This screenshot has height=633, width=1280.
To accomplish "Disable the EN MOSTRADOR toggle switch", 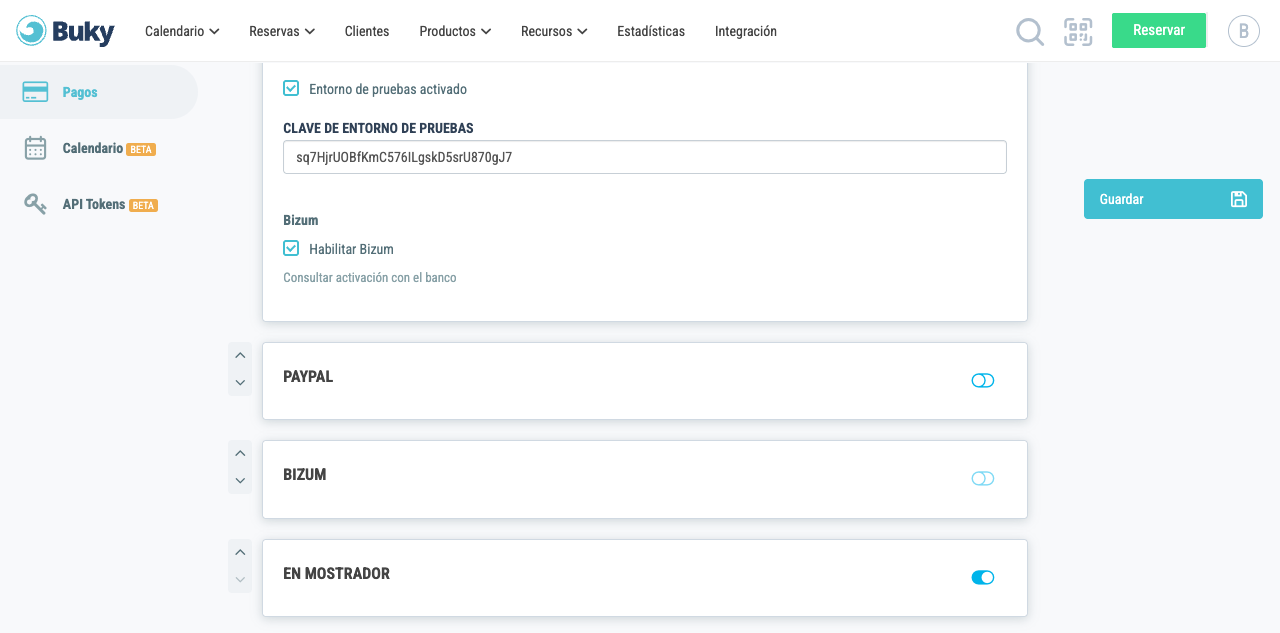I will point(983,577).
